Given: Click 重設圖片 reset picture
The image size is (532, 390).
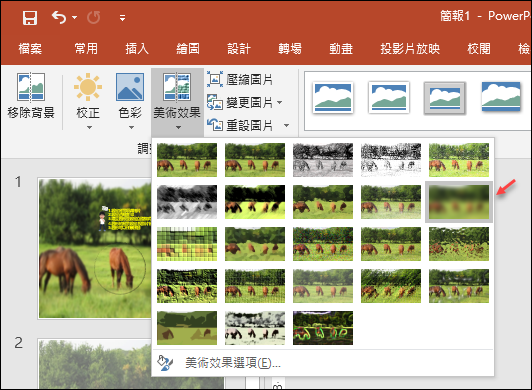Looking at the screenshot, I should point(240,125).
